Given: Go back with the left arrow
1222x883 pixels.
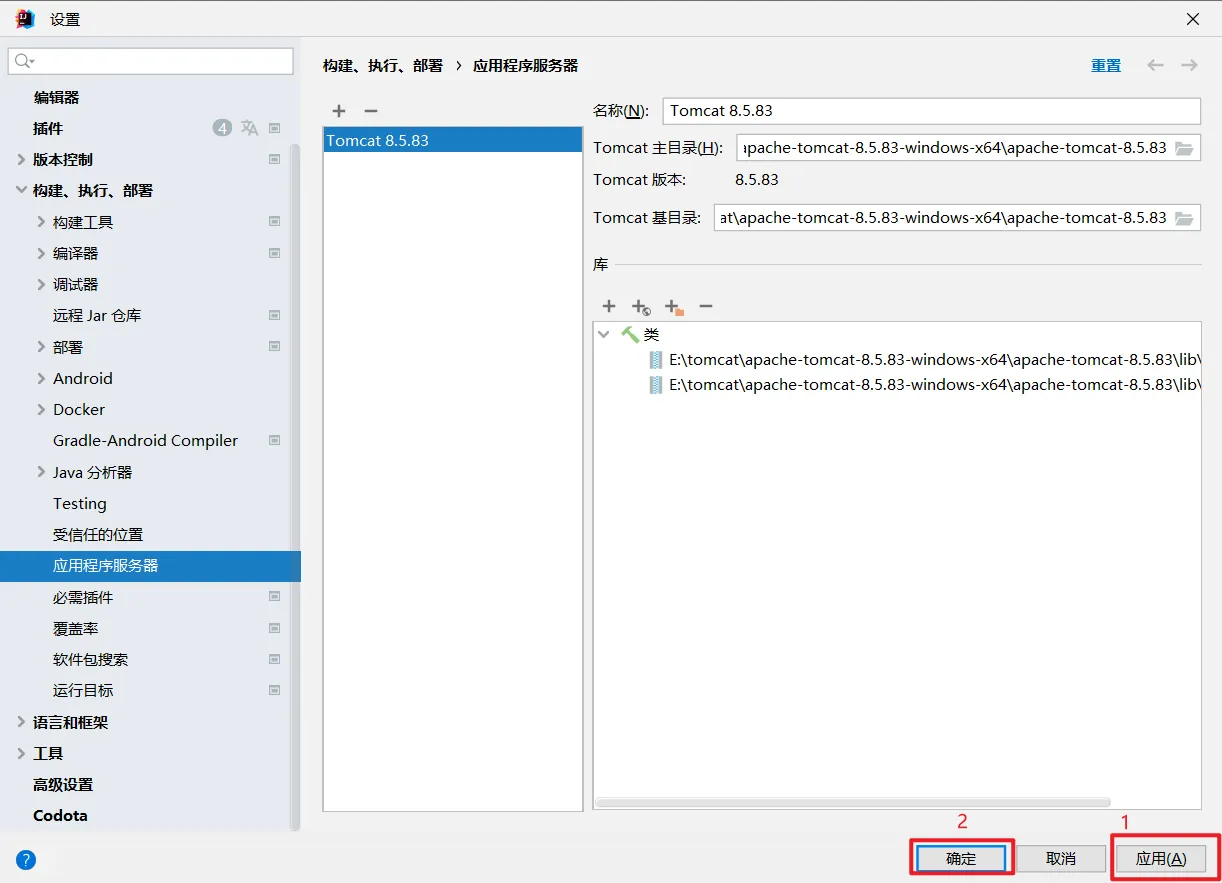Looking at the screenshot, I should pos(1155,65).
